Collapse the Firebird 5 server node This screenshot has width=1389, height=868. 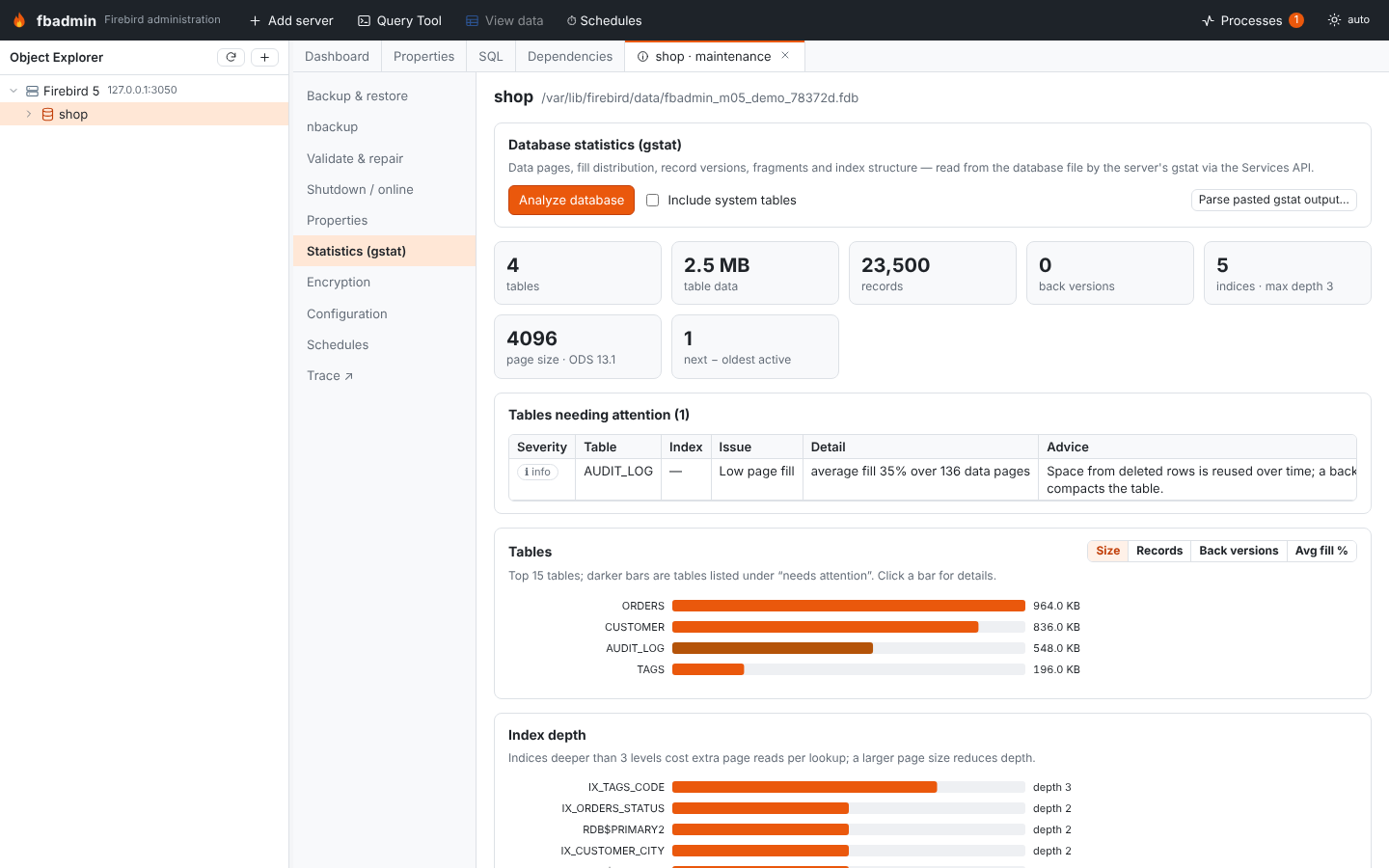(14, 91)
